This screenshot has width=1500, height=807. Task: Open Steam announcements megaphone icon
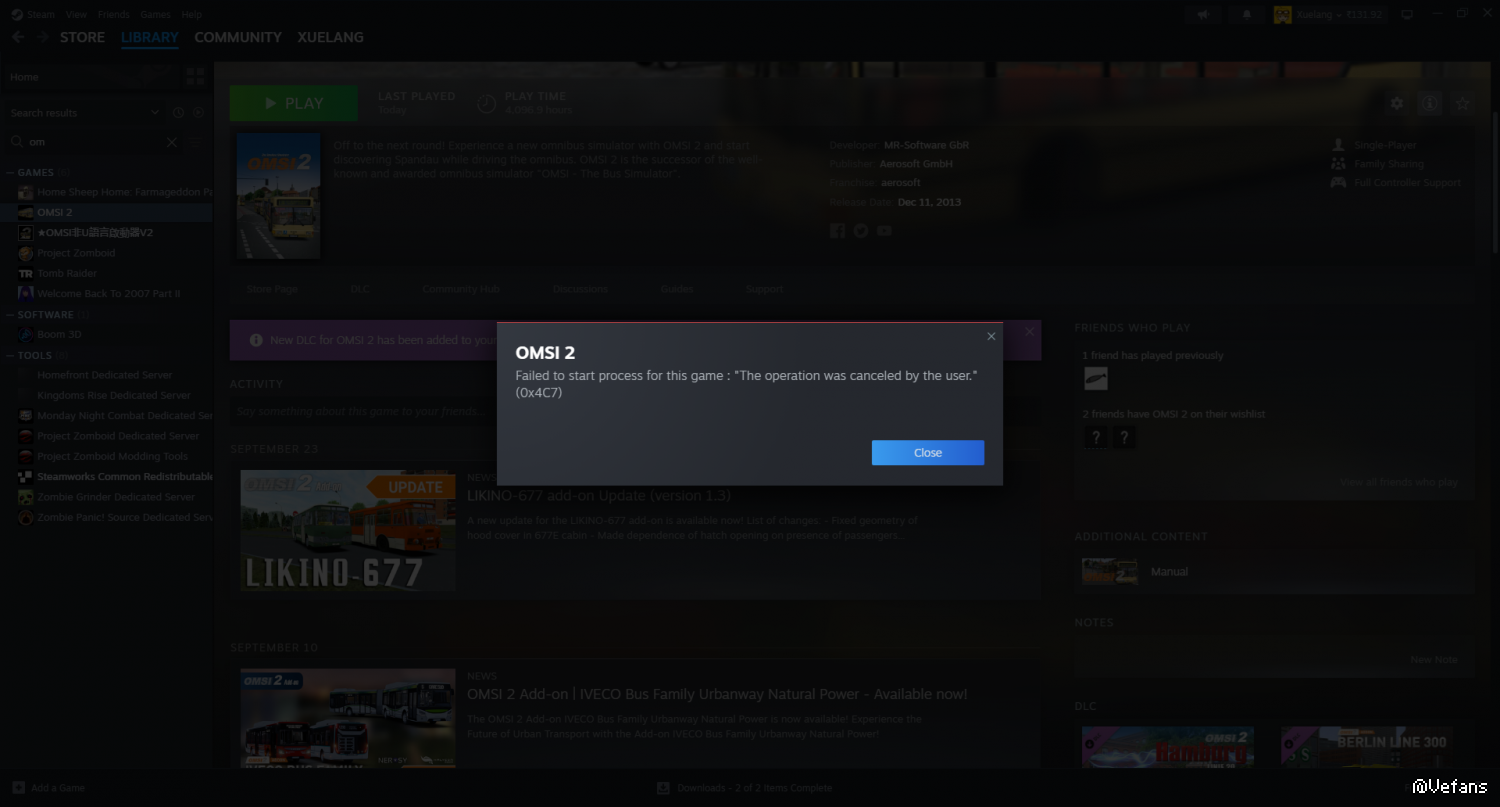[1204, 15]
